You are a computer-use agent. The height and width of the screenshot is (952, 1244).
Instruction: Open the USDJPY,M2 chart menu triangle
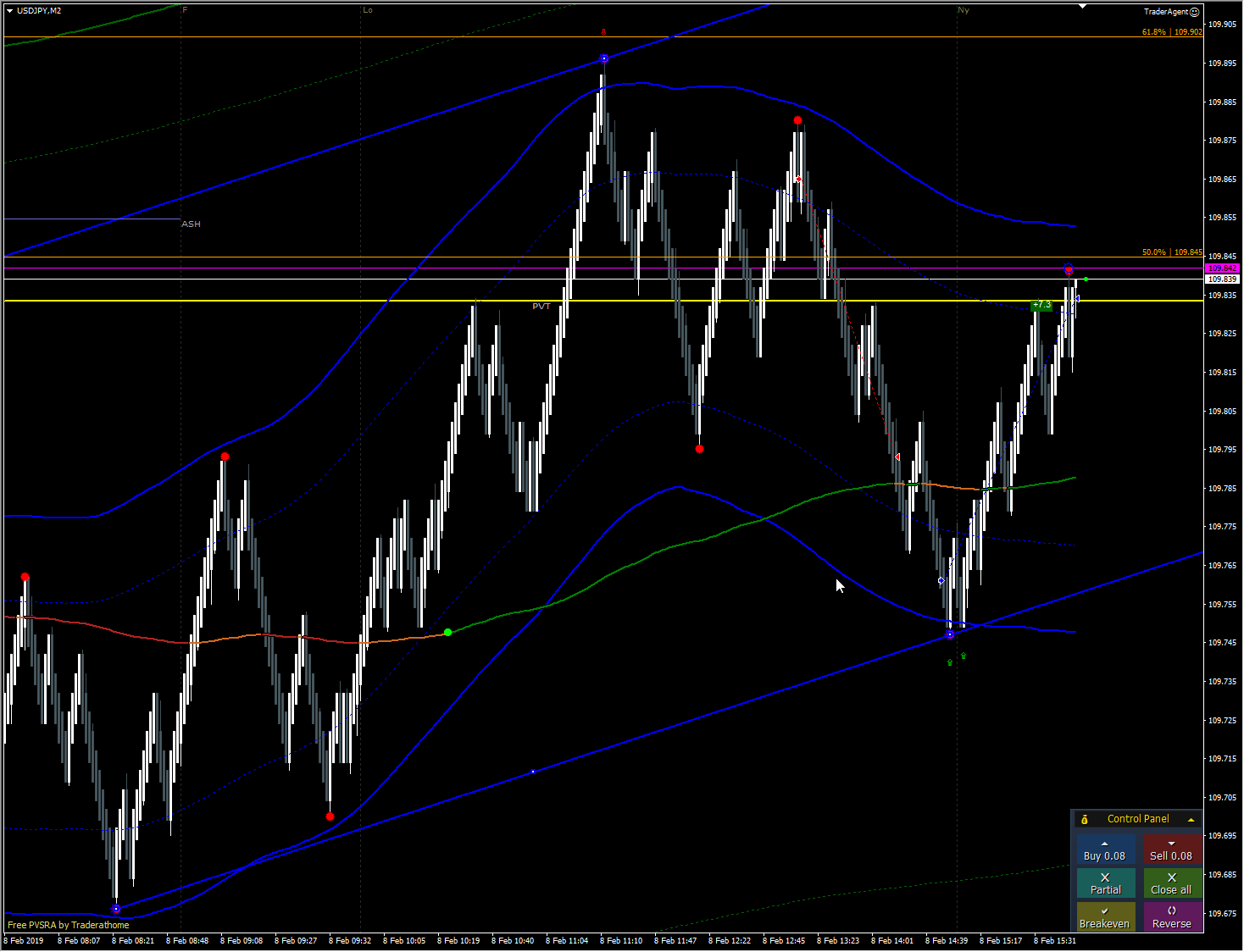[10, 11]
